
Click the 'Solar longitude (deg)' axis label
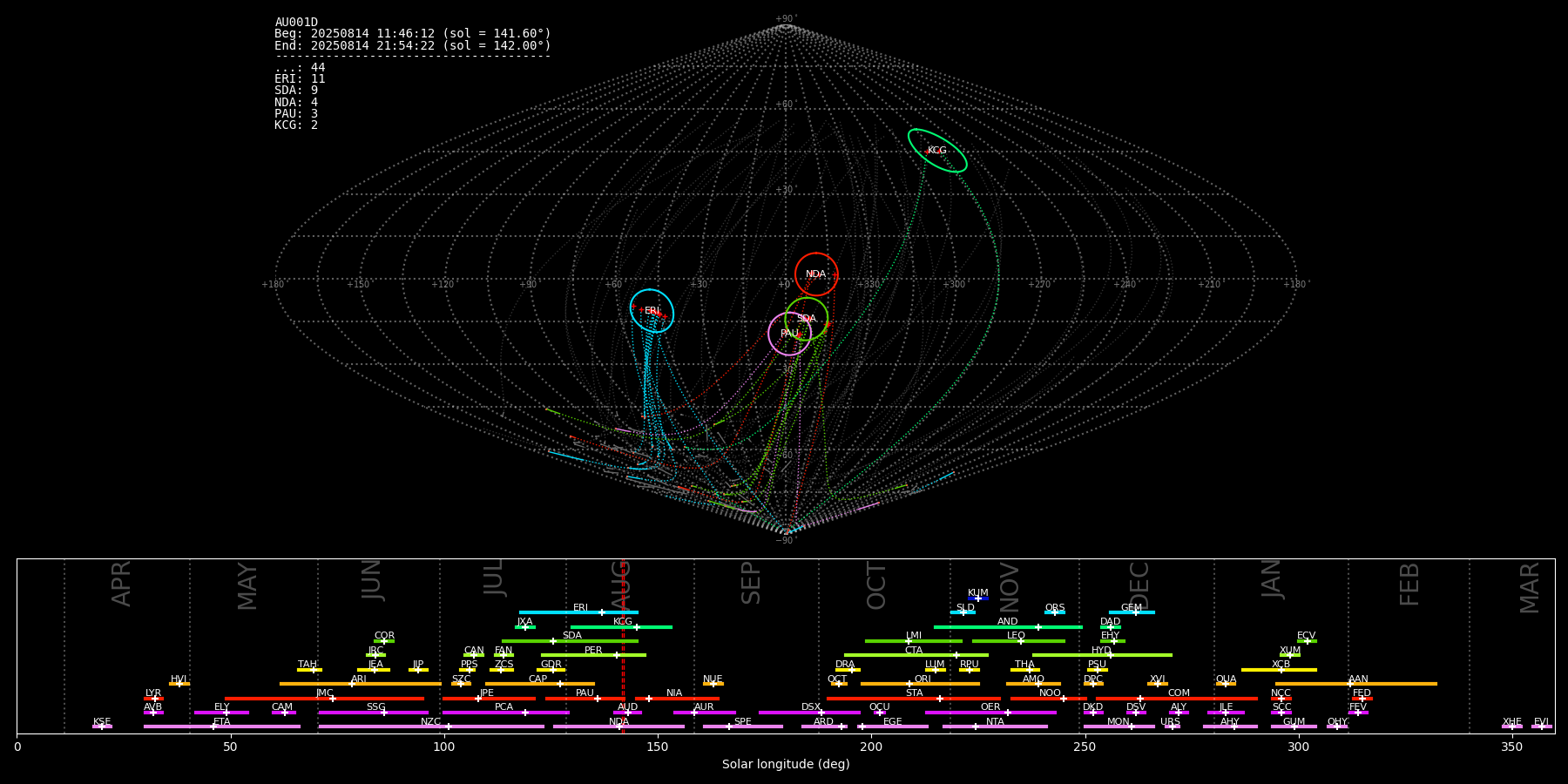(786, 765)
